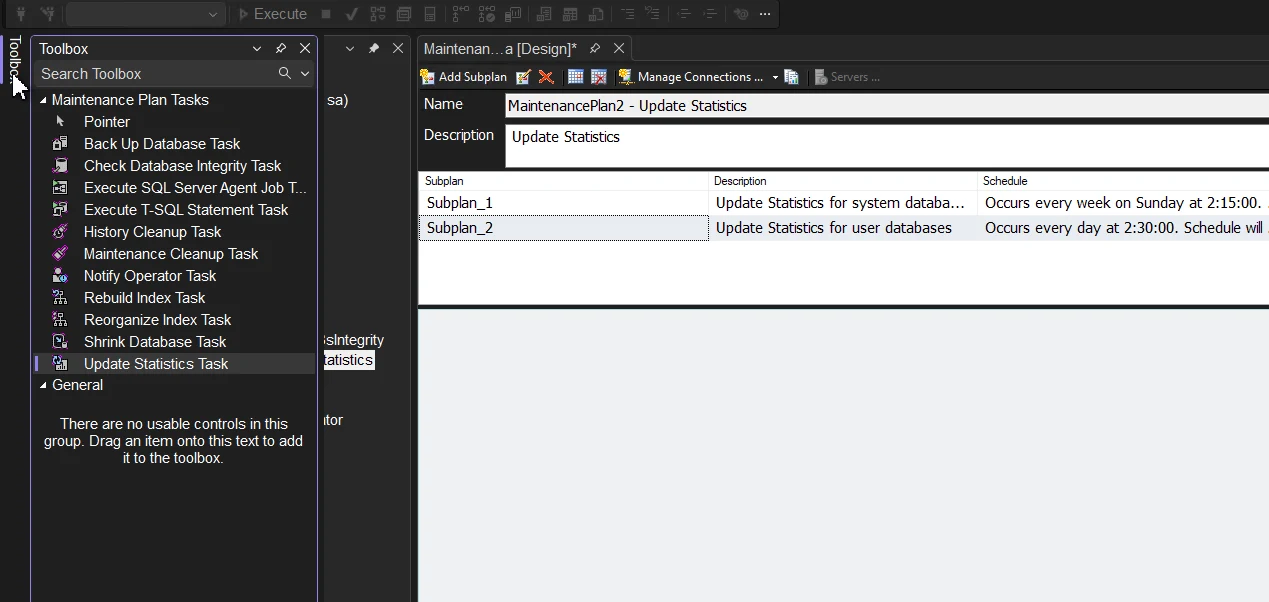
Task: Remove schedule using crossed-out calendar icon
Action: [598, 76]
